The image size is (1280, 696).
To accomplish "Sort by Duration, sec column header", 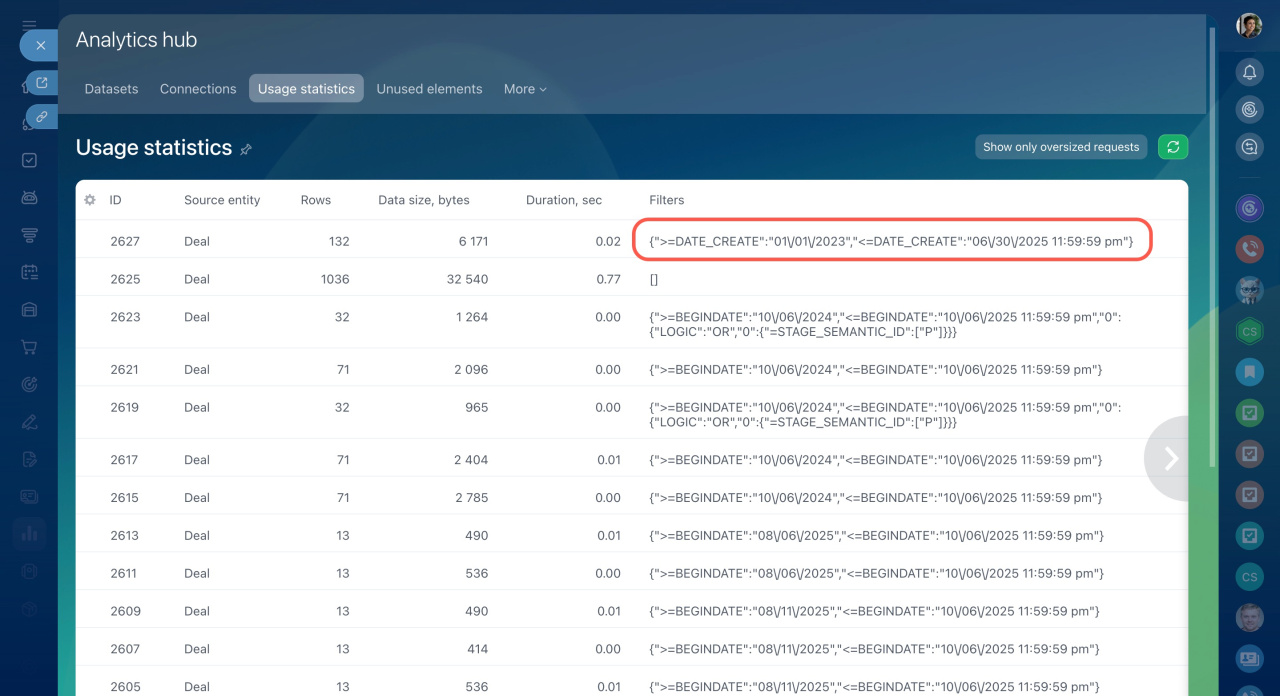I will (564, 200).
